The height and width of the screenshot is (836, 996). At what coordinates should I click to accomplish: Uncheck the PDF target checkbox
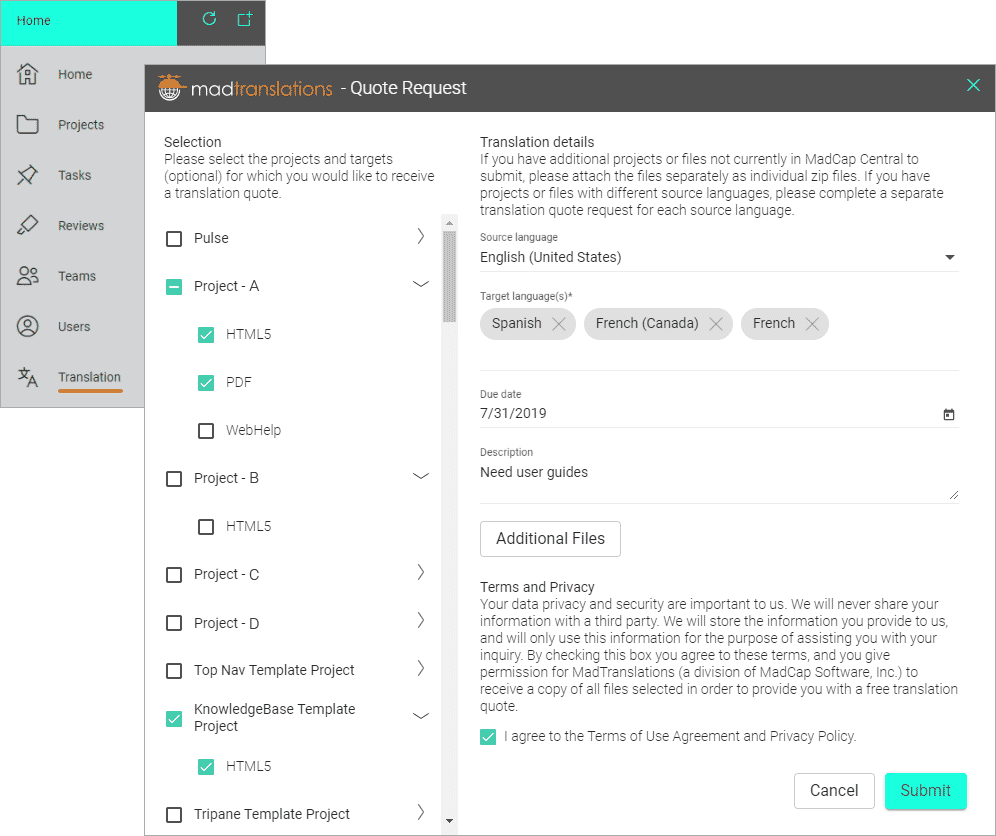(206, 383)
